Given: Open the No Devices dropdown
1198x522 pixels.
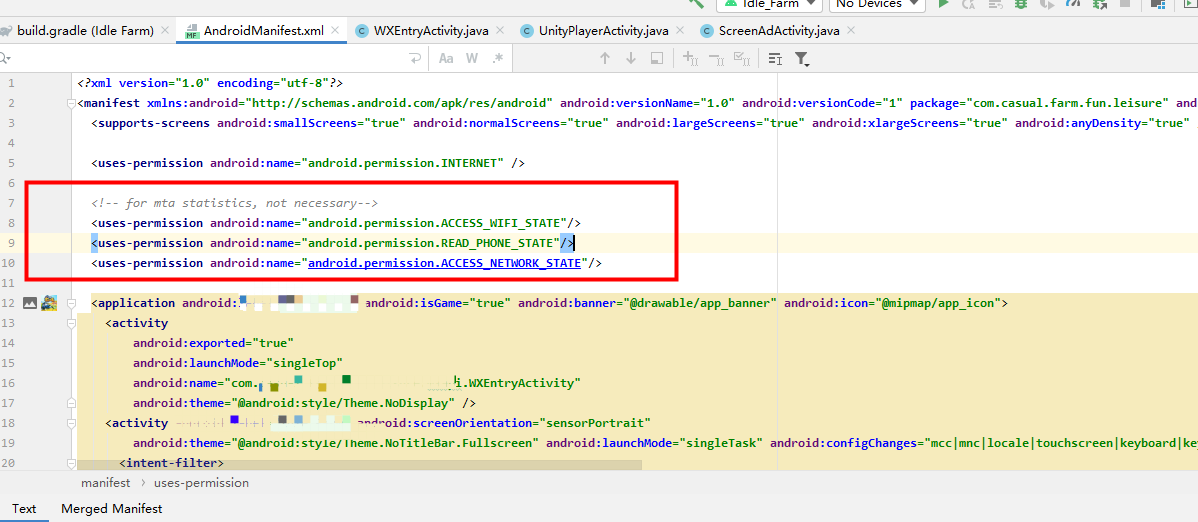Looking at the screenshot, I should coord(877,4).
